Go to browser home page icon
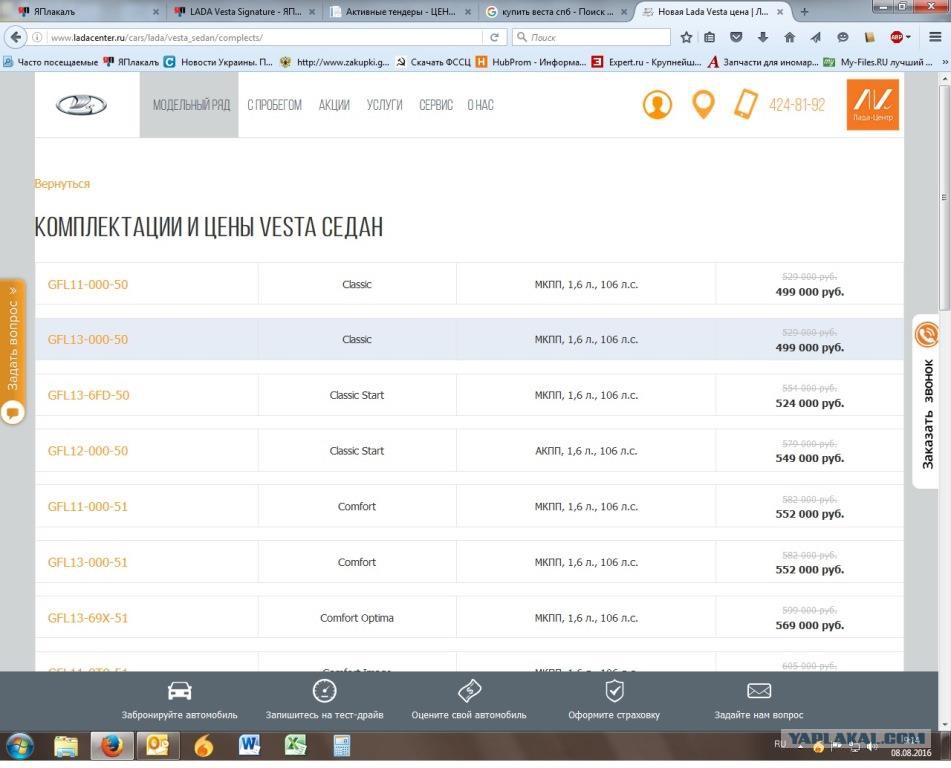 tap(789, 38)
